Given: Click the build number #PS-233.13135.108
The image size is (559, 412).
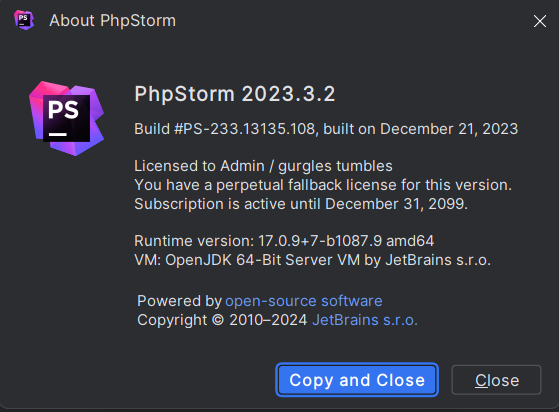Looking at the screenshot, I should coord(245,129).
